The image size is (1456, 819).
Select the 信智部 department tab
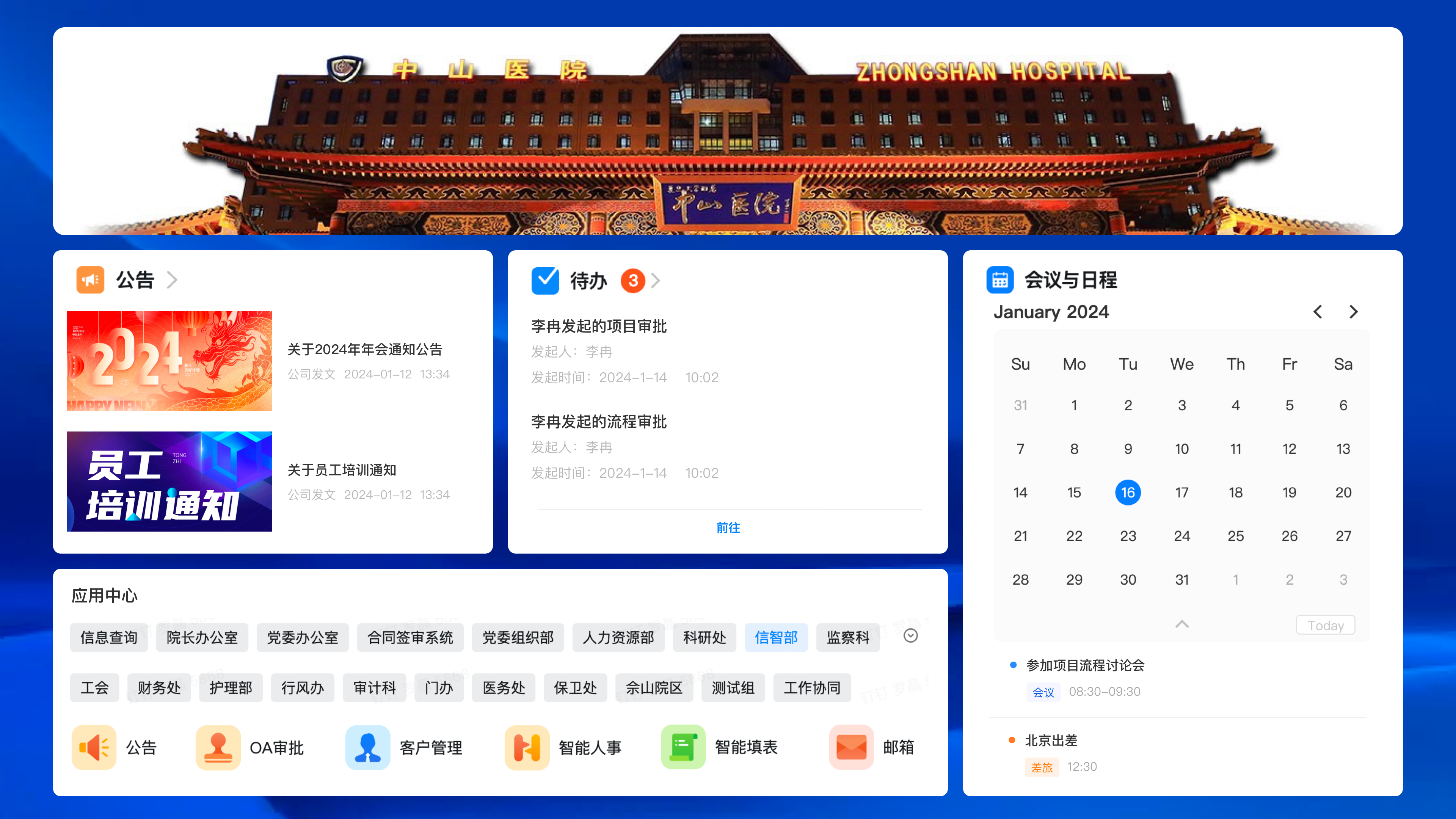pos(776,637)
